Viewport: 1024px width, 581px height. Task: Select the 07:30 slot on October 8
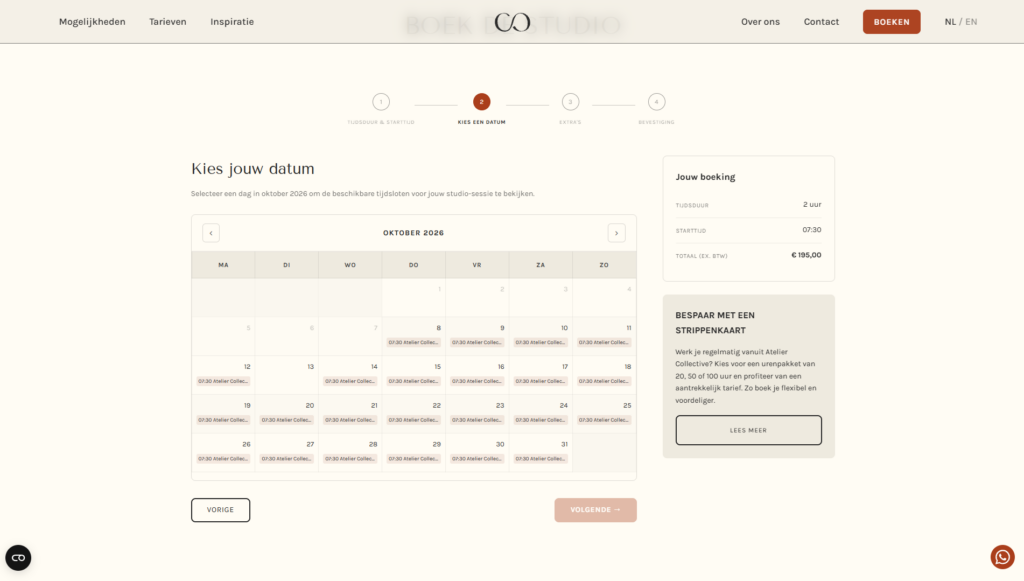coord(413,342)
